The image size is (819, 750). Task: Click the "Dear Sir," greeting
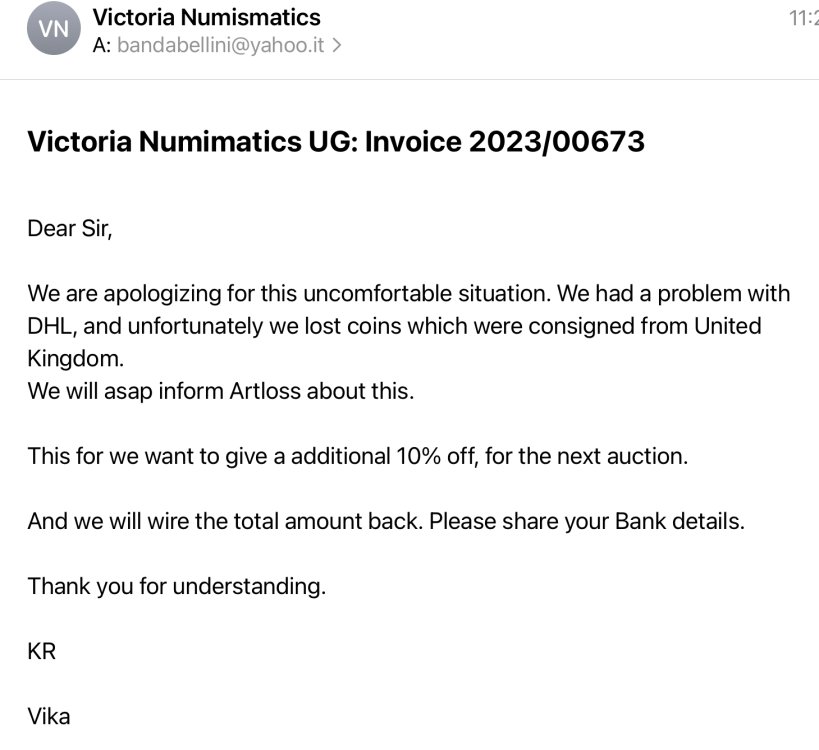coord(70,228)
